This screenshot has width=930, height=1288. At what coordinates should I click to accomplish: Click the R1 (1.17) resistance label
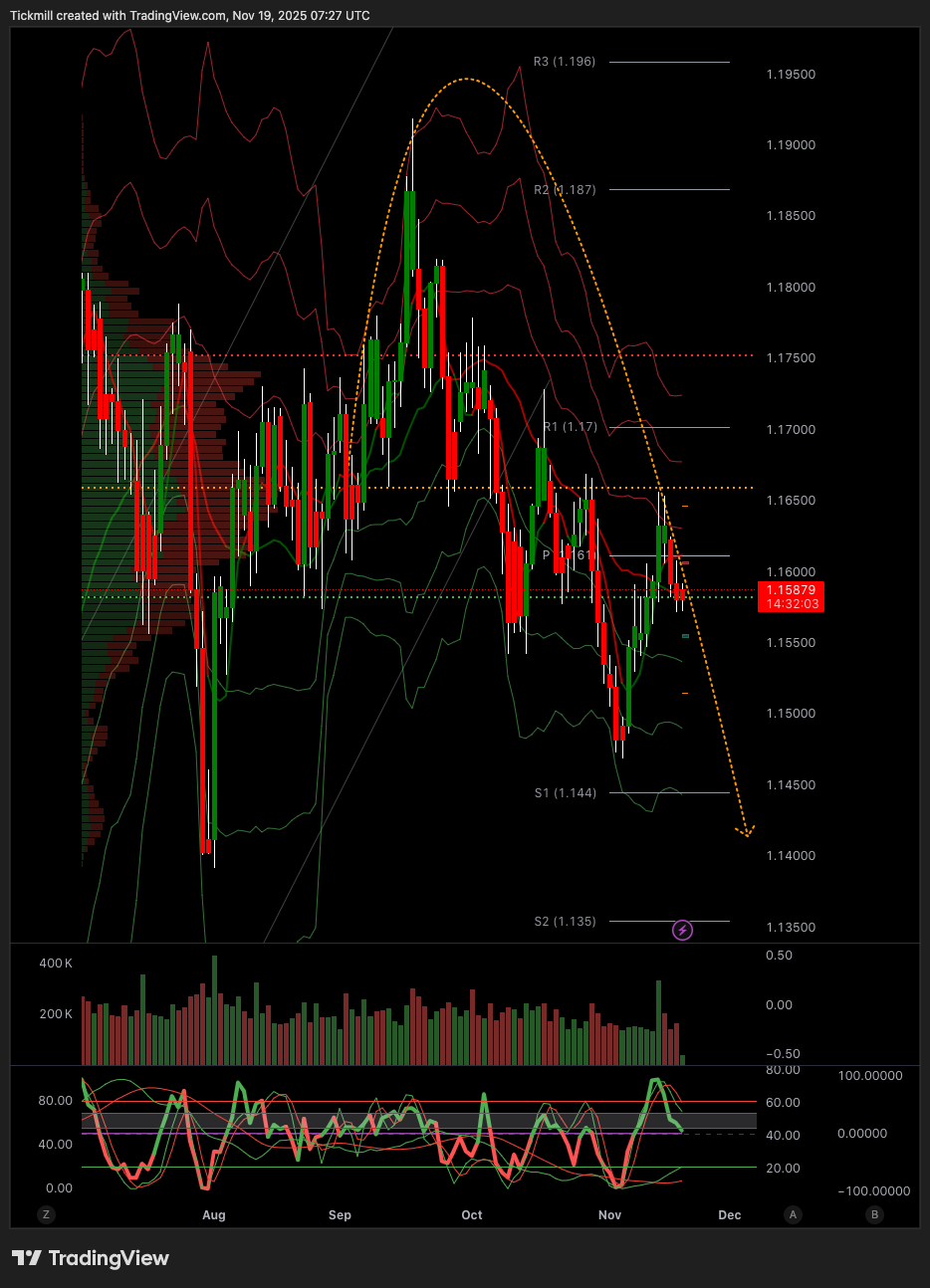click(571, 427)
